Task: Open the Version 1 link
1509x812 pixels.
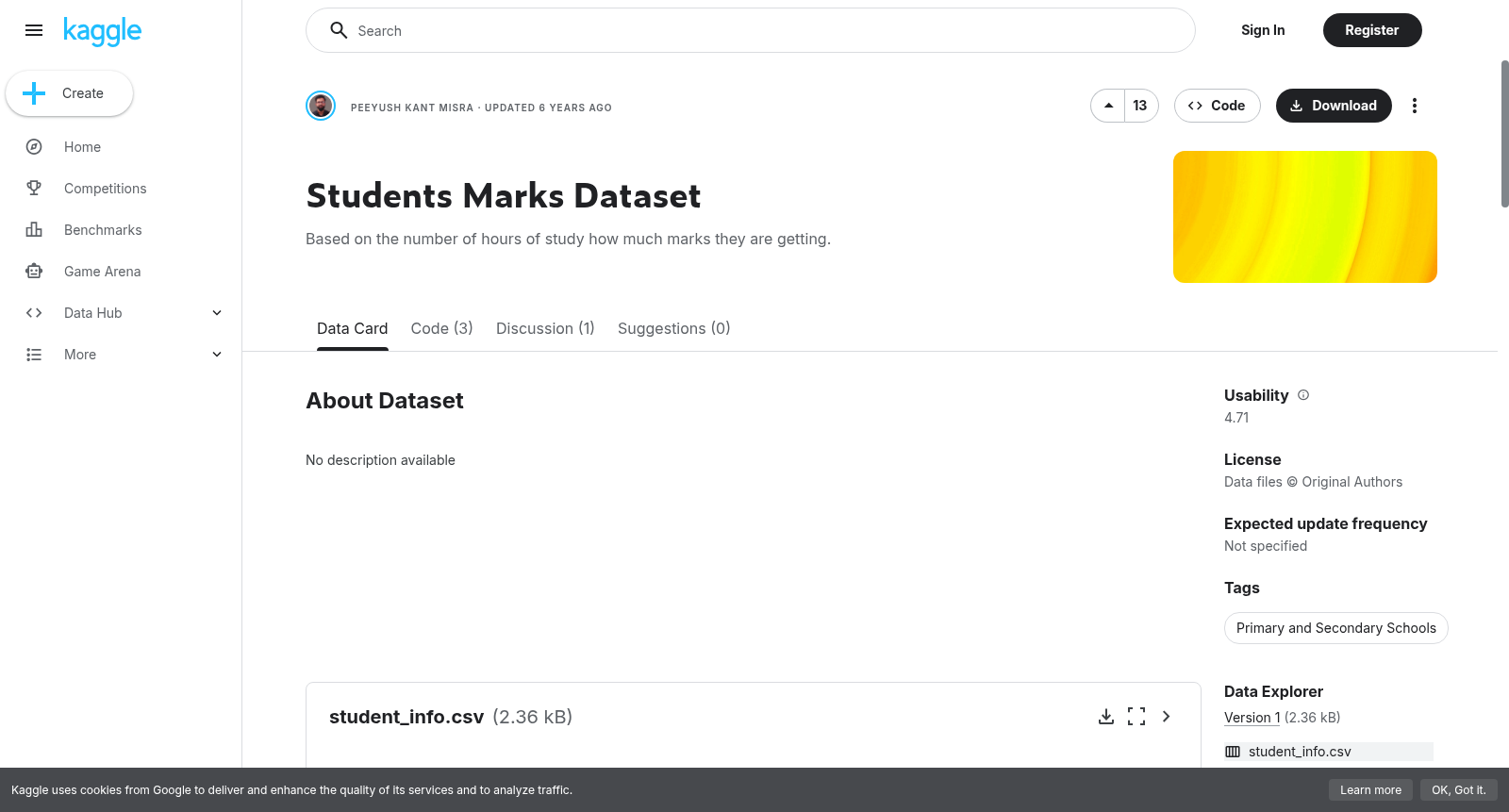Action: 1252,718
